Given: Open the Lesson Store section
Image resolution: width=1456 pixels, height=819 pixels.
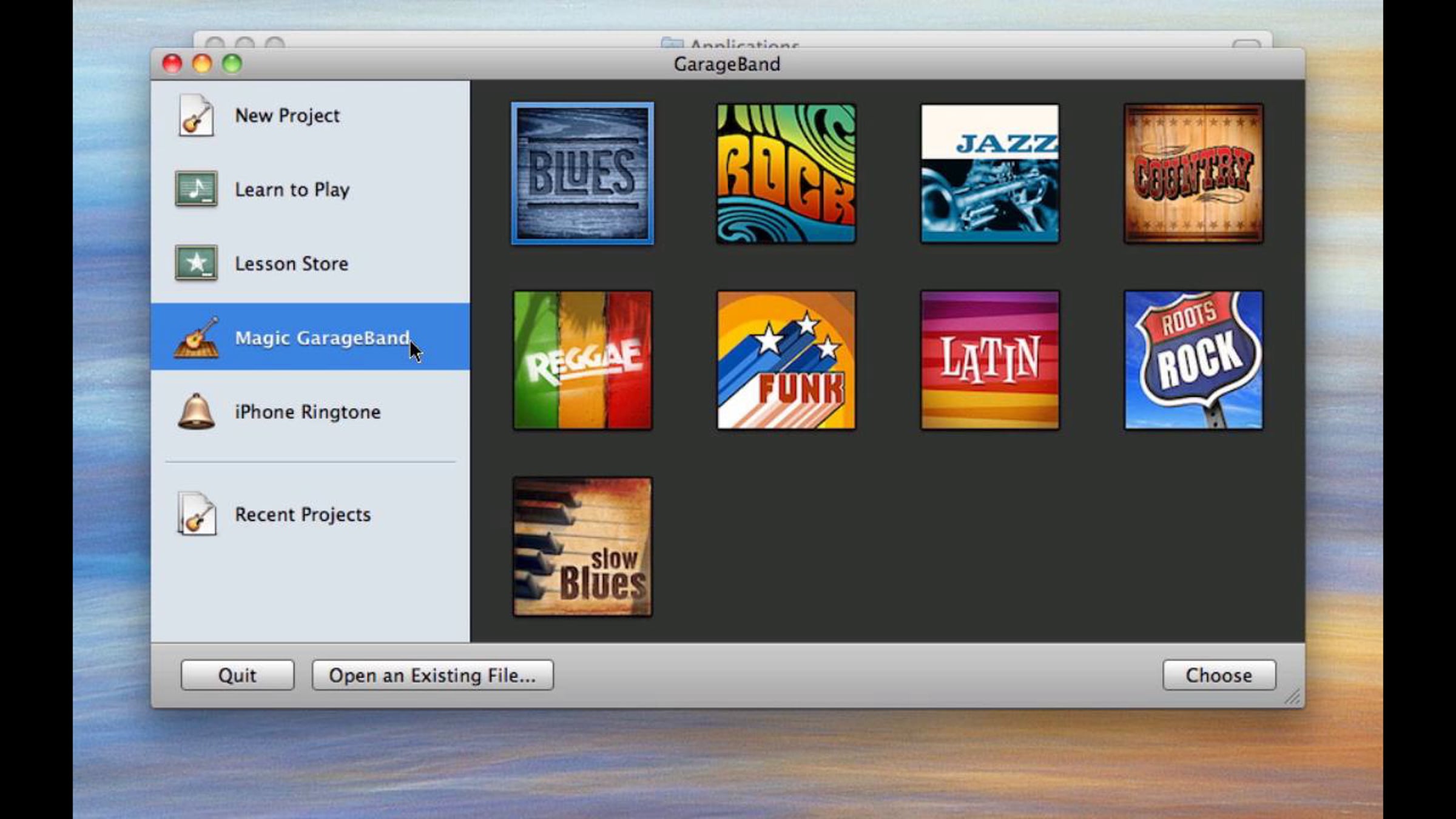Looking at the screenshot, I should point(291,264).
